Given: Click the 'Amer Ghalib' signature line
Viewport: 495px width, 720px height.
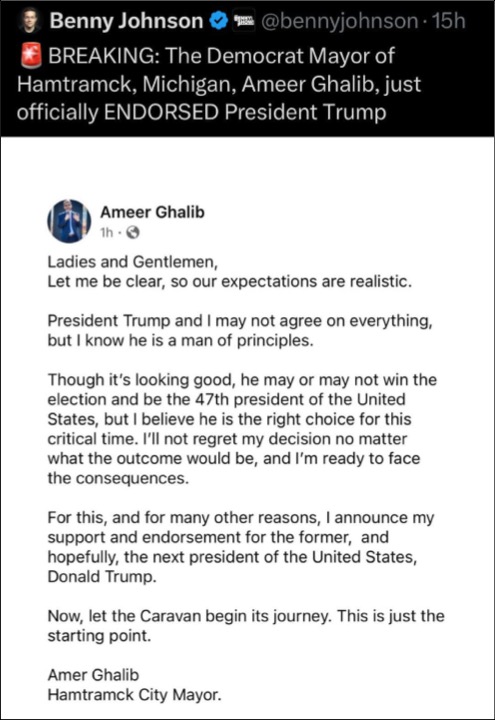Looking at the screenshot, I should tap(93, 675).
